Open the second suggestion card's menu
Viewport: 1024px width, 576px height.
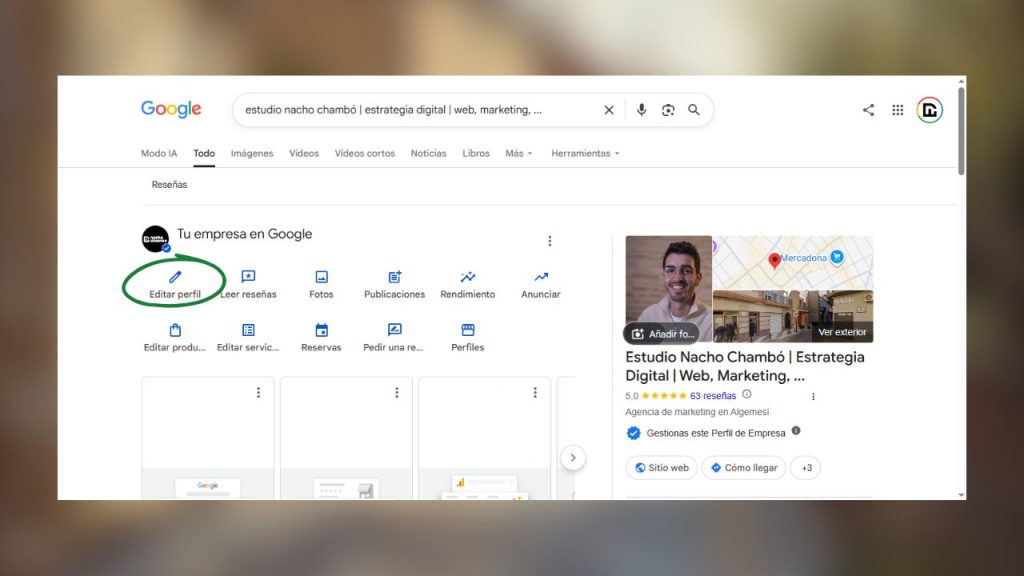tap(396, 392)
